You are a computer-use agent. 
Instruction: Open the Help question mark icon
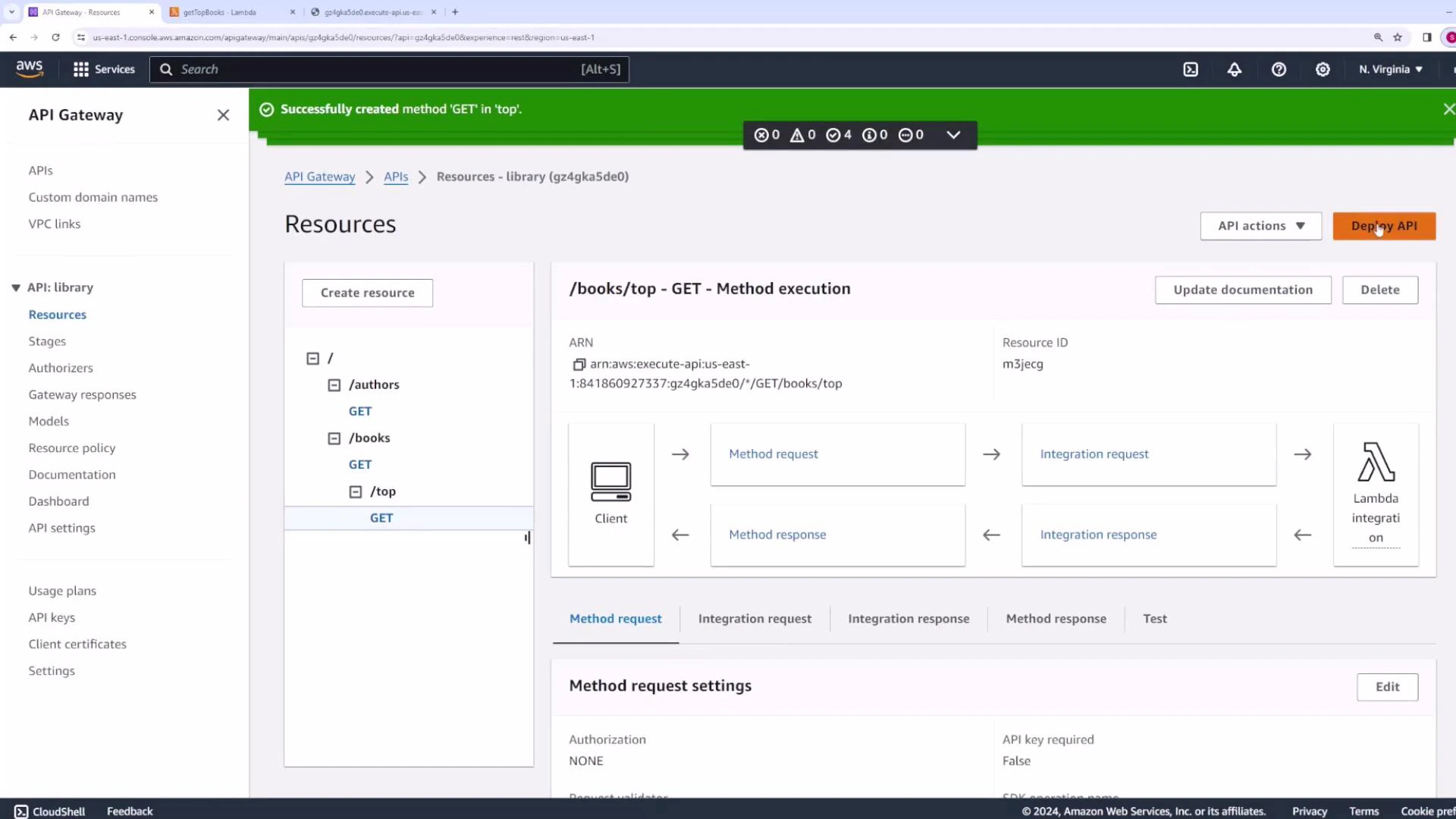click(1279, 69)
